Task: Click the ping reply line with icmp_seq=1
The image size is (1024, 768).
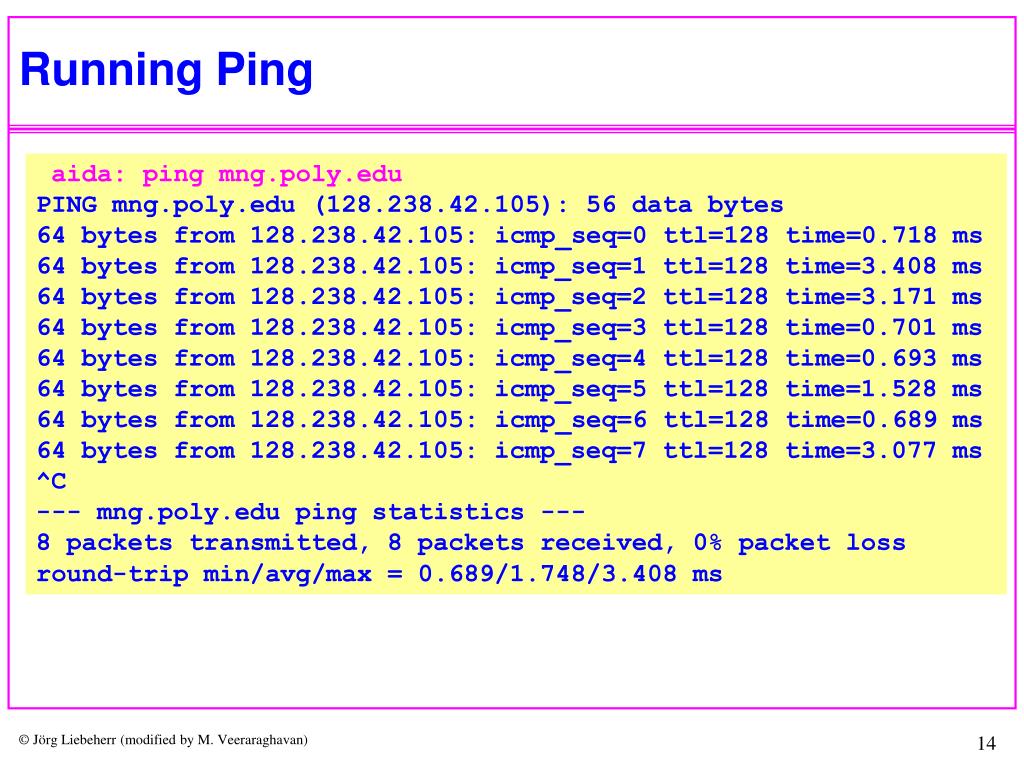Action: tap(509, 266)
